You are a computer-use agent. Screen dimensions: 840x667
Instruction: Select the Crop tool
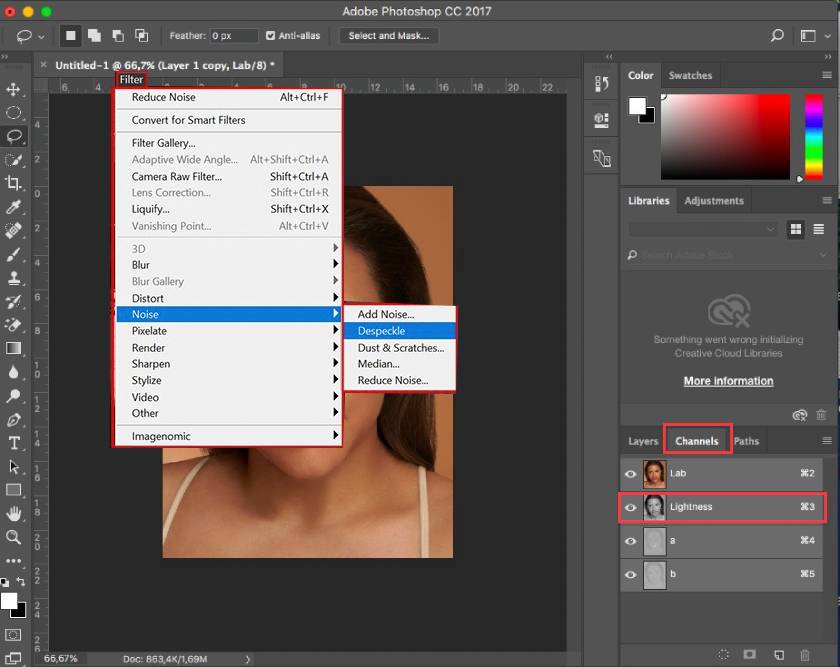(x=14, y=183)
